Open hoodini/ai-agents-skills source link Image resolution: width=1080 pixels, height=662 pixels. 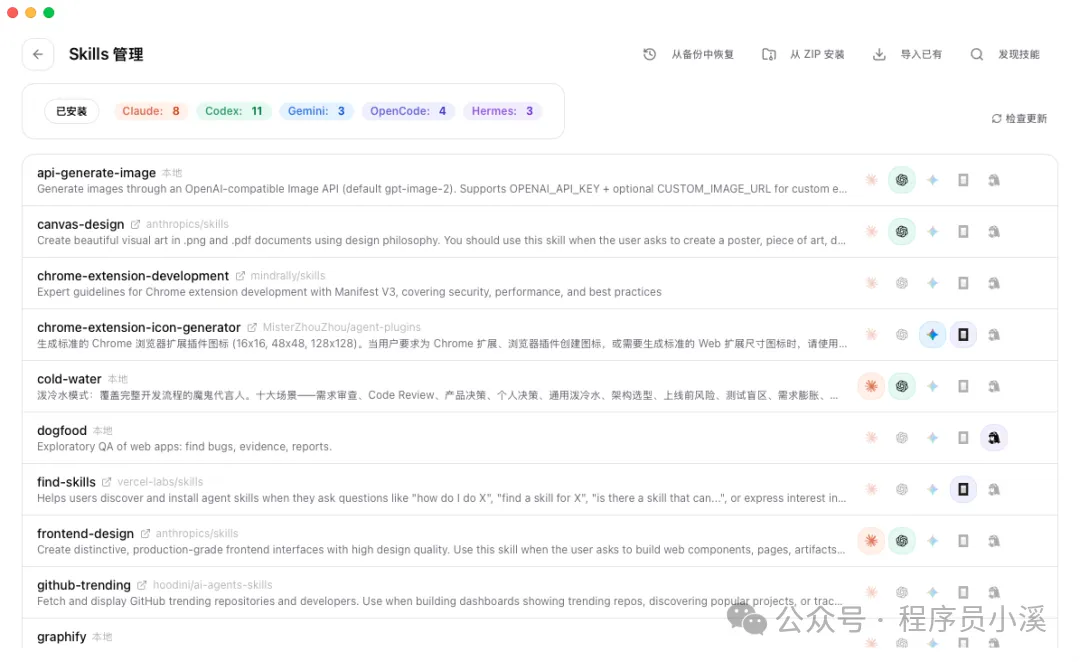click(212, 586)
